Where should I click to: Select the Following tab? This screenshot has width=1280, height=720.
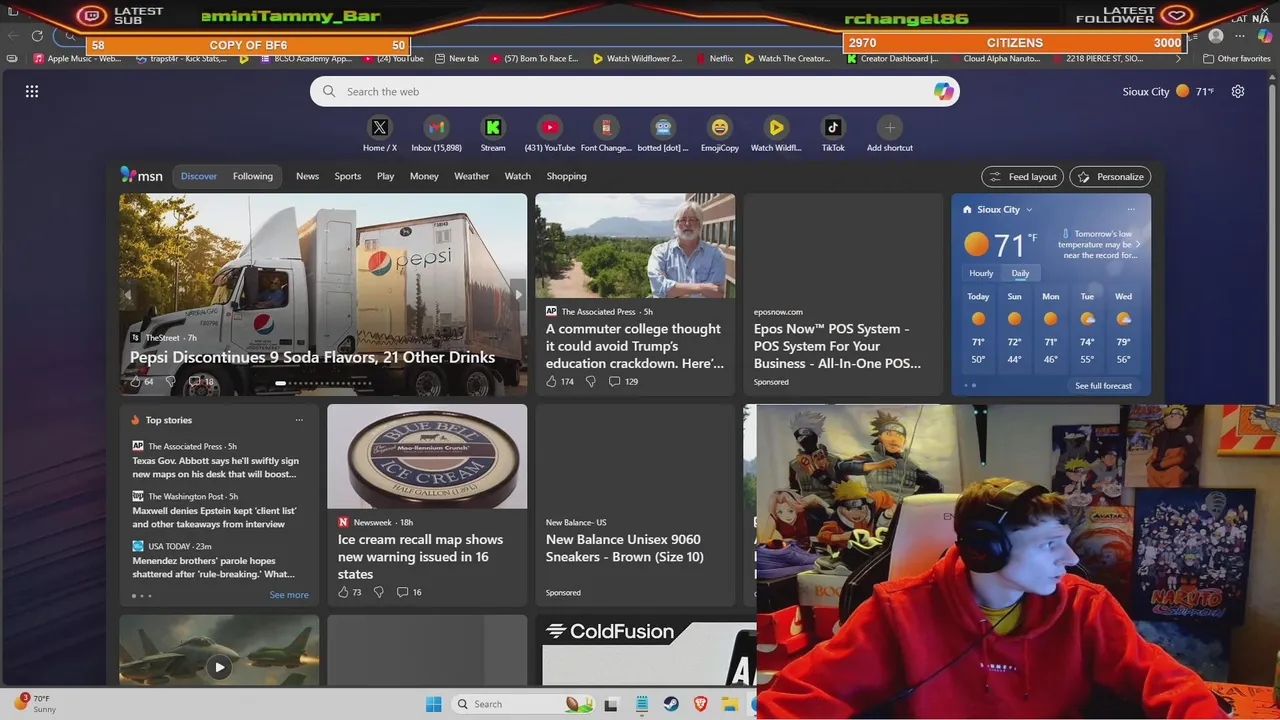click(253, 176)
